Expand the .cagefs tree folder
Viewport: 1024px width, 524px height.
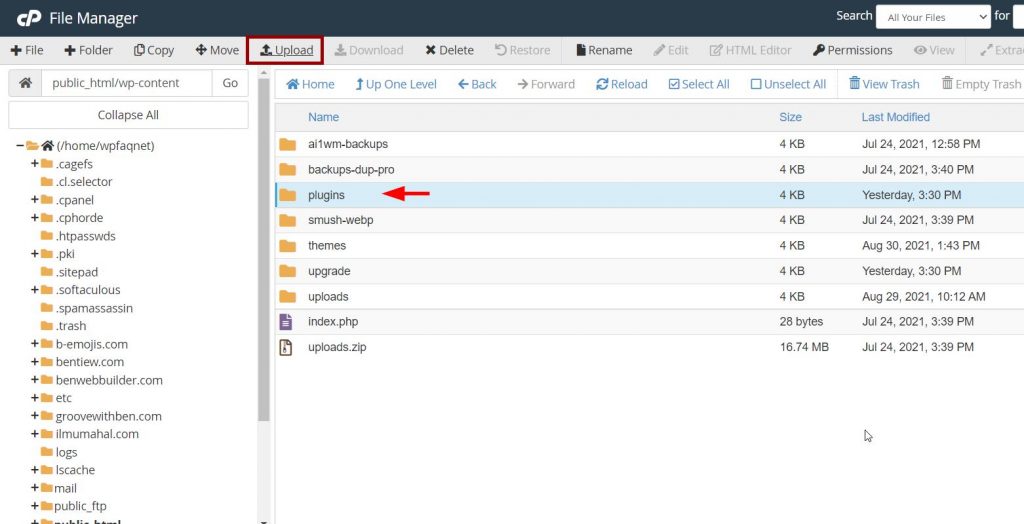point(35,163)
